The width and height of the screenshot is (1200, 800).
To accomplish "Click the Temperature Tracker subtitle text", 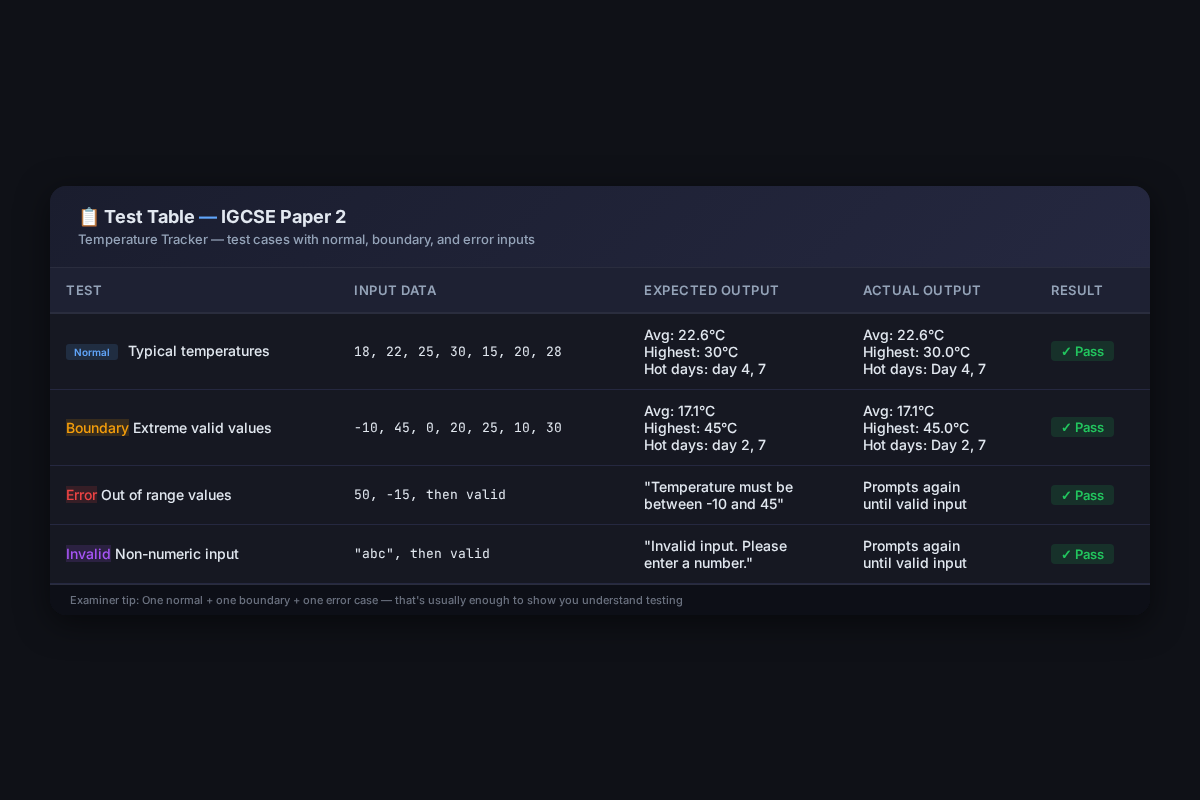I will pos(306,240).
